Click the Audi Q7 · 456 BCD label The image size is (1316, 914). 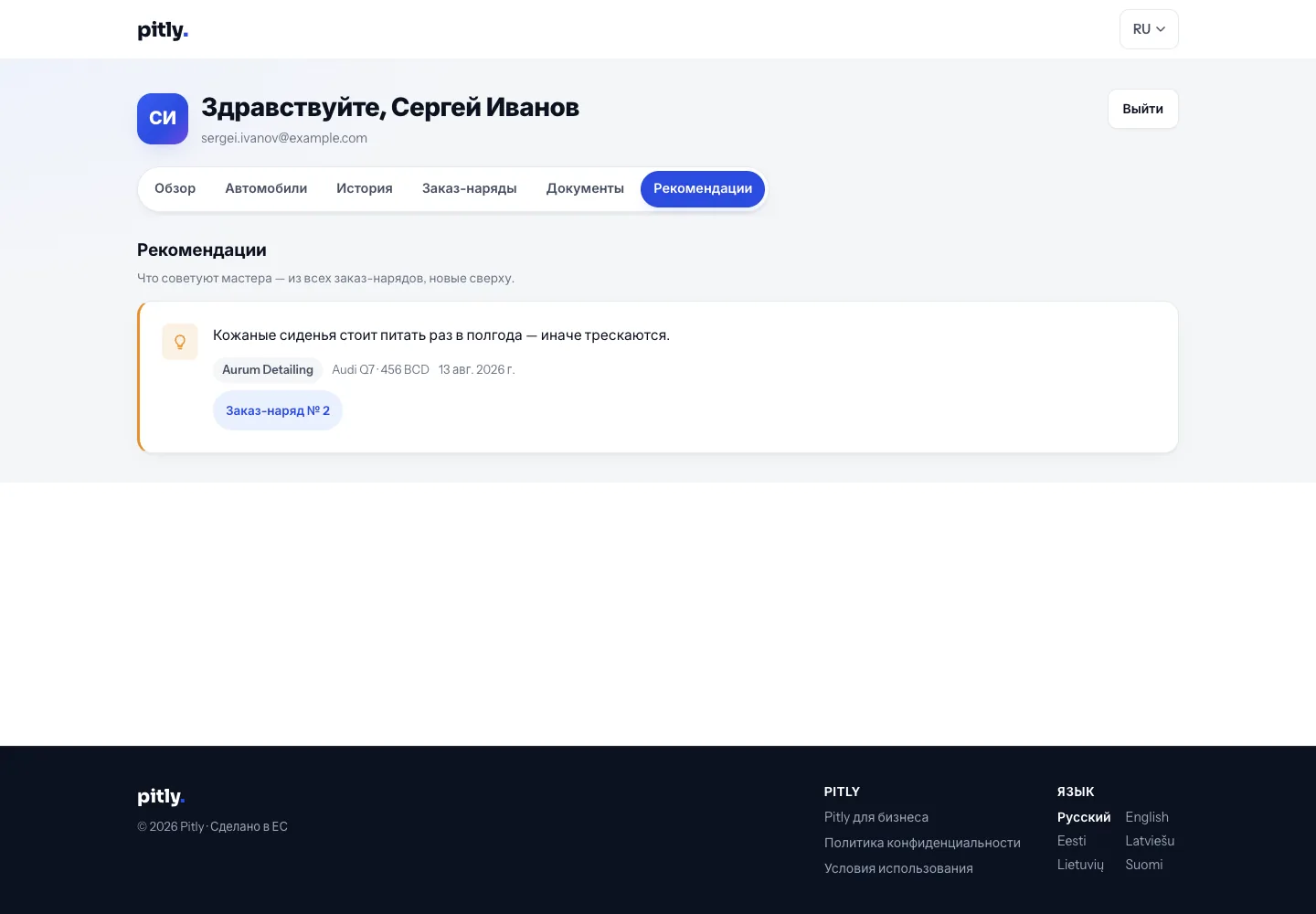tap(380, 369)
